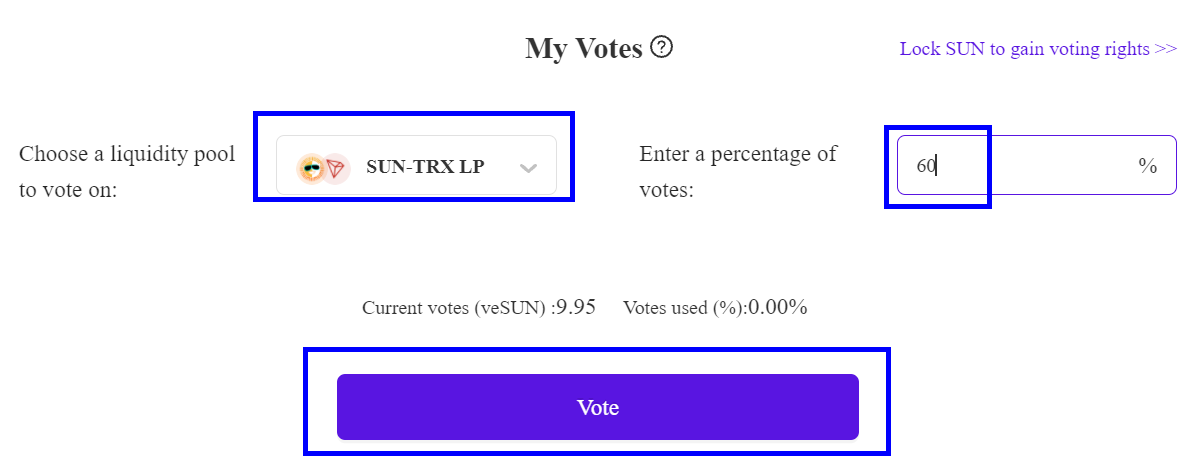Image resolution: width=1199 pixels, height=461 pixels.
Task: Select the SUN-TRX LP label text
Action: (x=425, y=167)
